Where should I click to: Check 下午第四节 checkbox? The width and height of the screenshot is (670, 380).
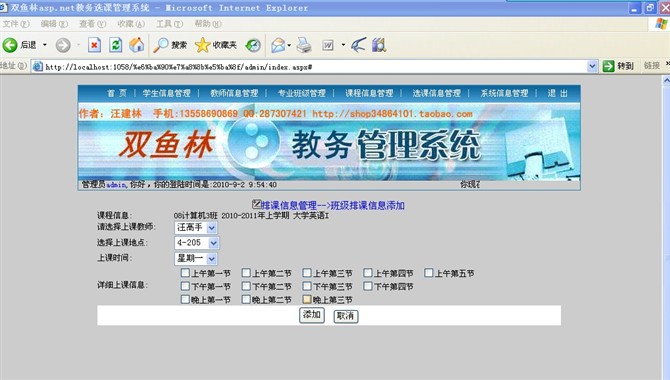tap(368, 286)
